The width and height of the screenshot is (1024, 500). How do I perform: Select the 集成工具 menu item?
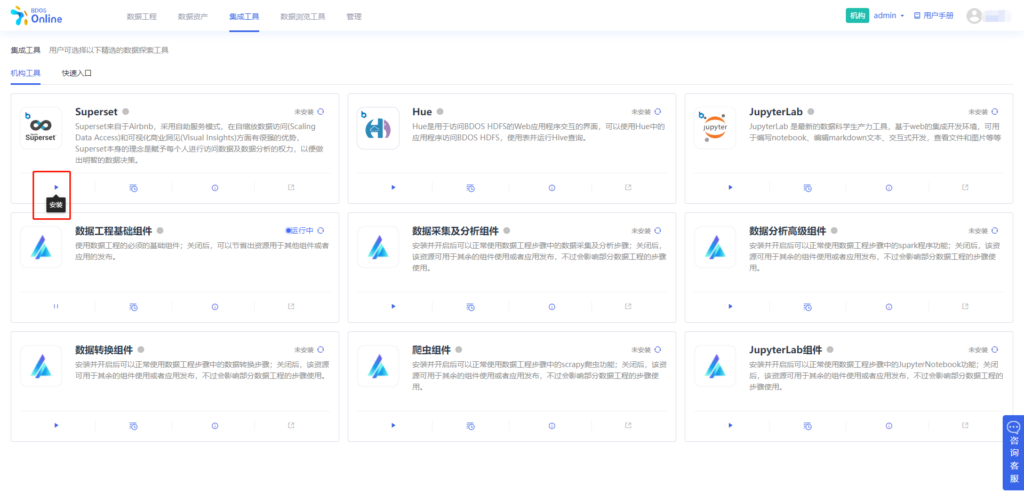click(x=244, y=16)
